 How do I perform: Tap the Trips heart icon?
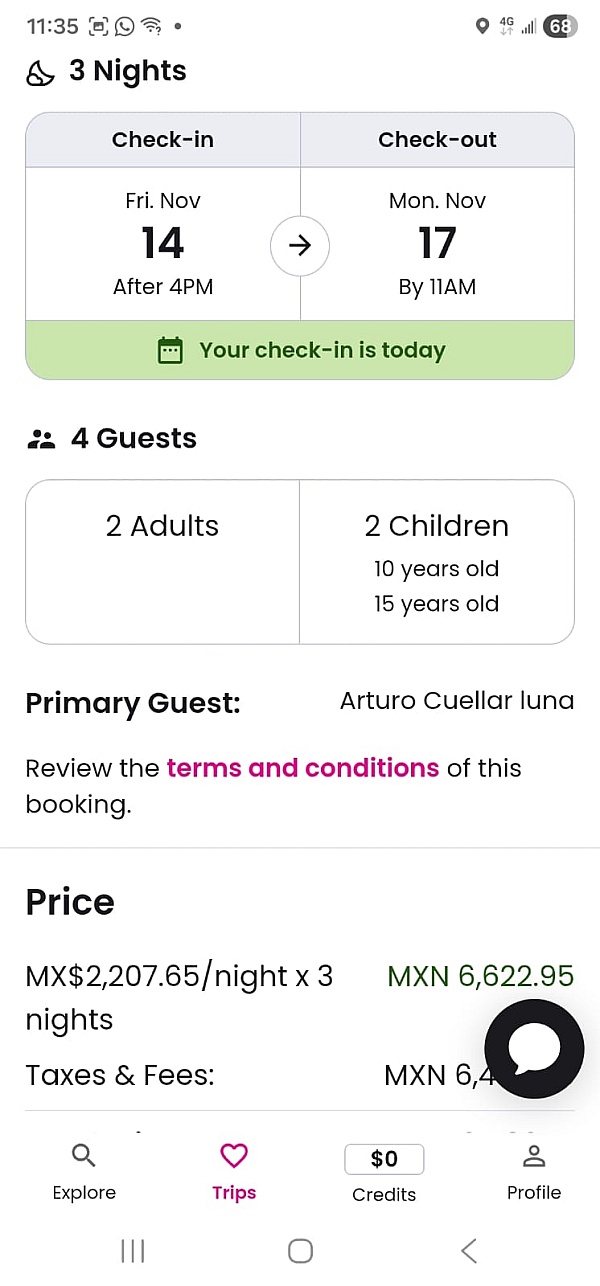pos(234,1156)
